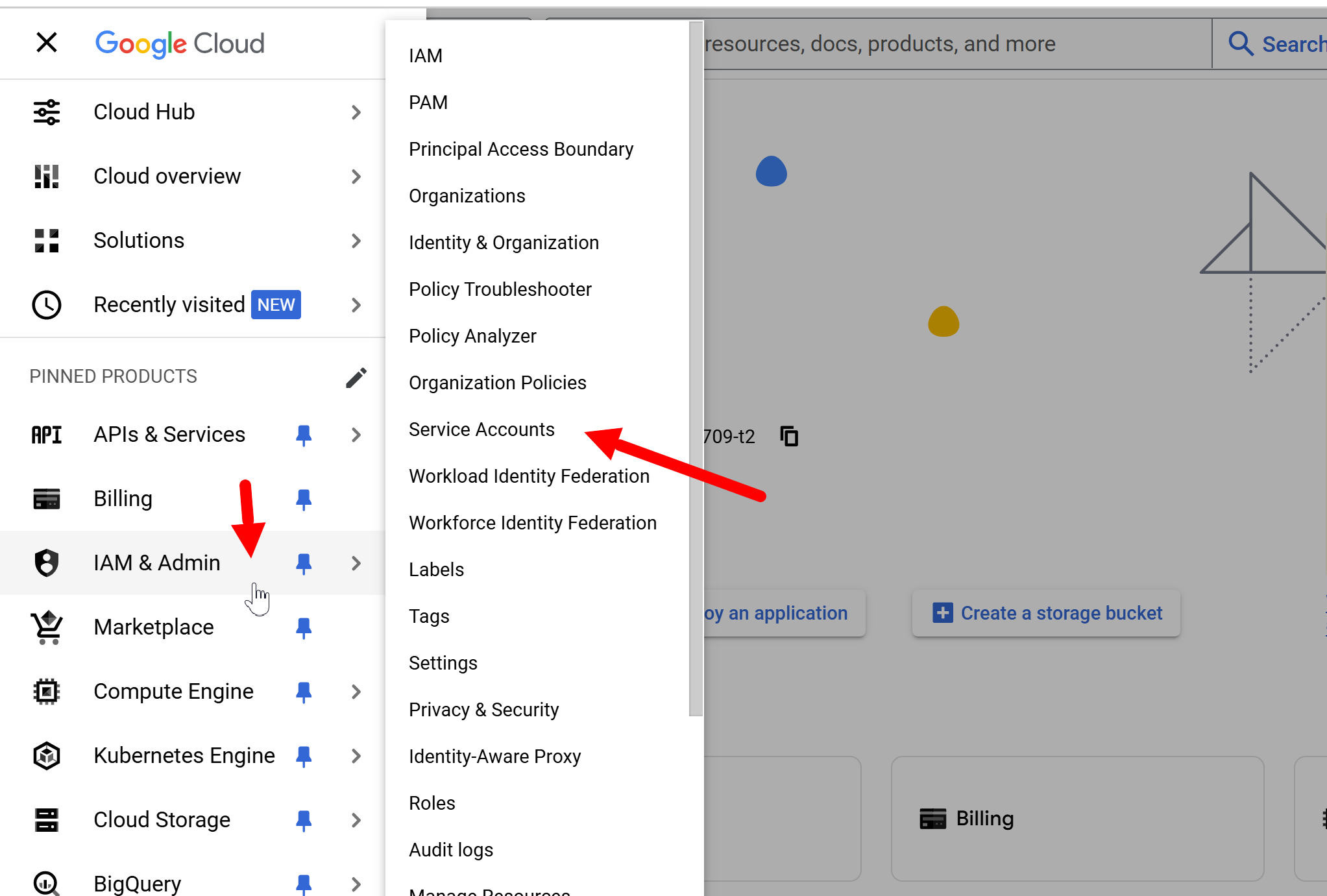The height and width of the screenshot is (896, 1327).
Task: Expand Compute Engine submenu chevron
Action: tap(356, 692)
